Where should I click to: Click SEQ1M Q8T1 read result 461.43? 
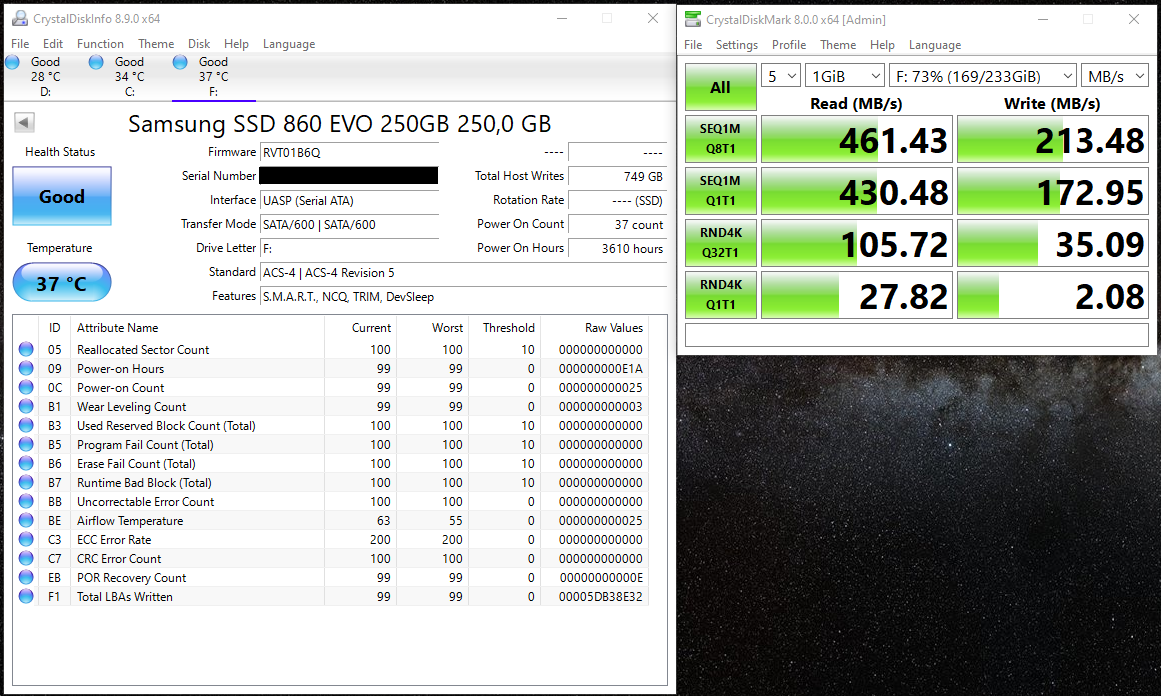coord(857,139)
